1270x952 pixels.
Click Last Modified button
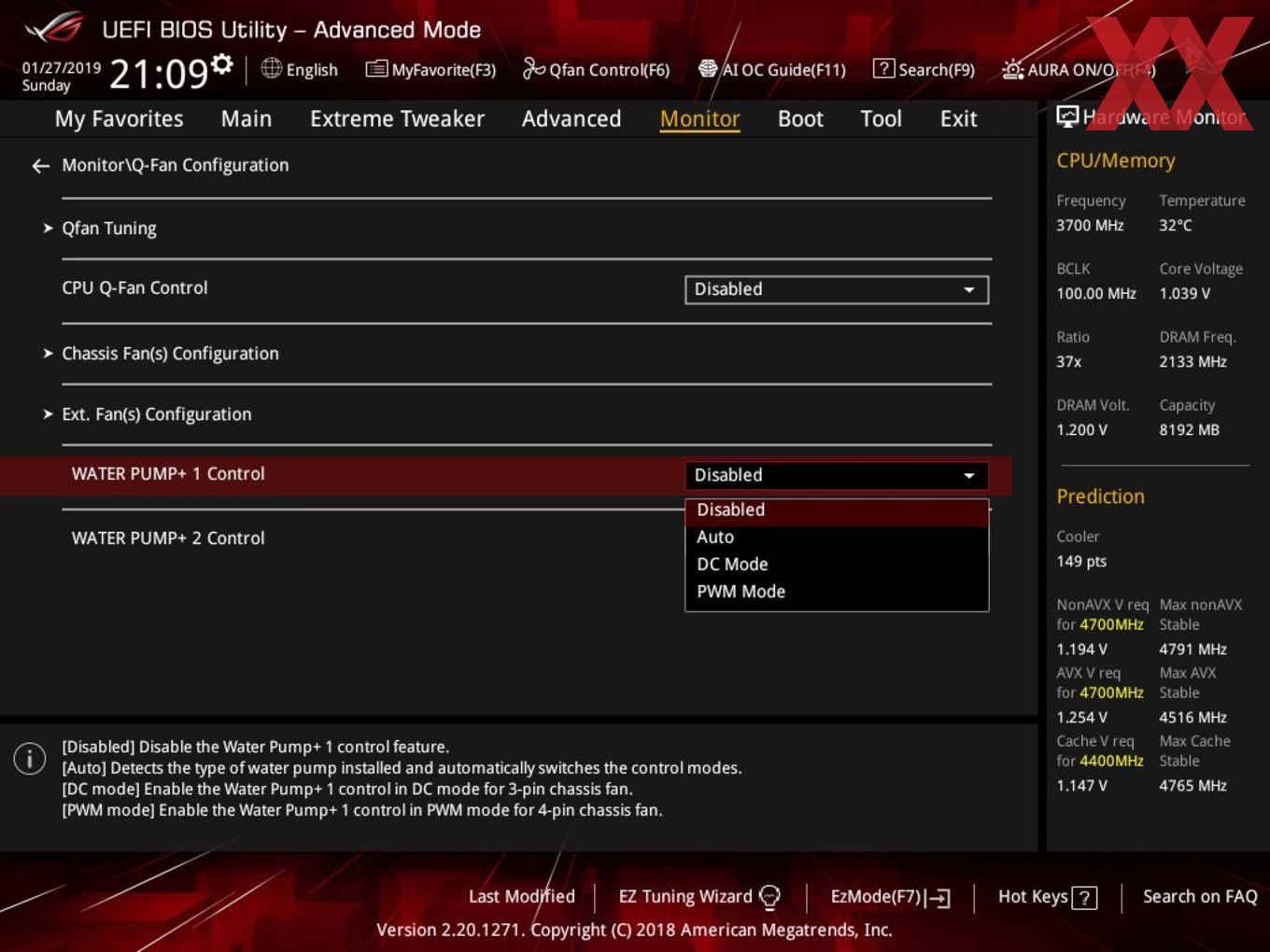click(x=522, y=897)
